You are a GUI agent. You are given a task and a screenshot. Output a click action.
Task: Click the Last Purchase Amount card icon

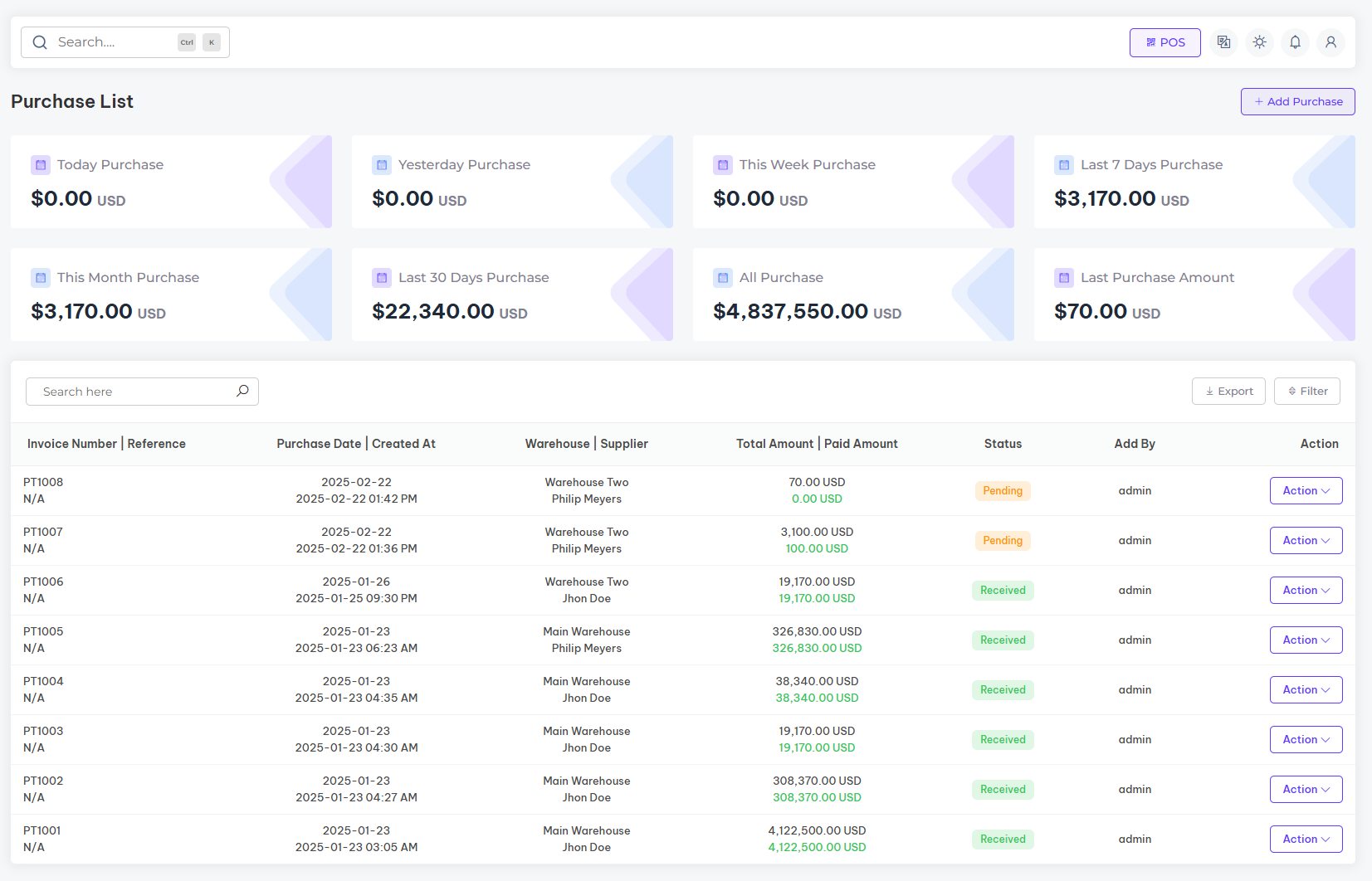tap(1064, 278)
